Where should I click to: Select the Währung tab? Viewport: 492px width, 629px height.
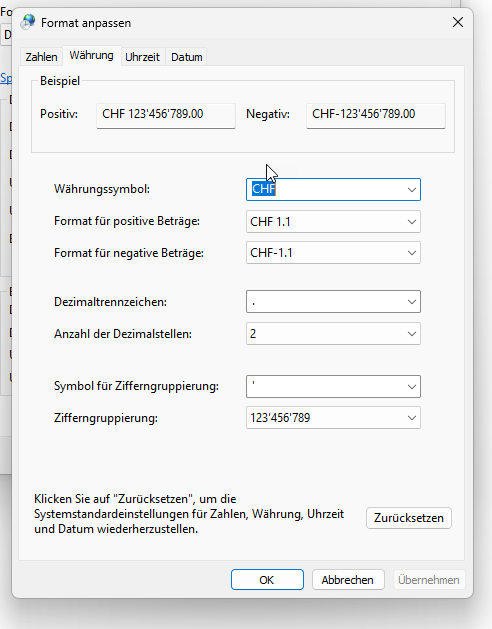click(x=91, y=55)
